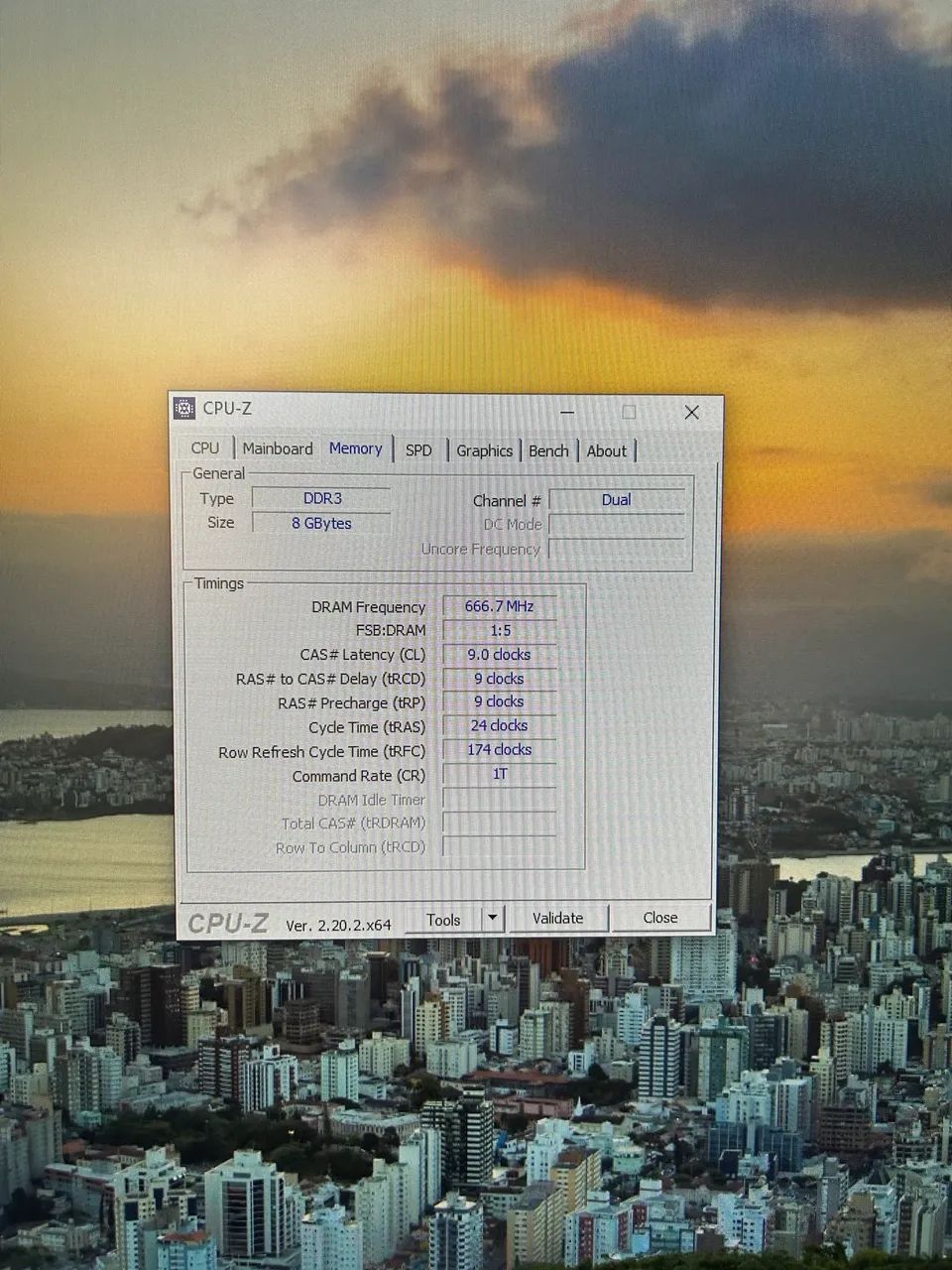Click the CPU-Z app icon in title bar
This screenshot has height=1270, width=952.
tap(184, 408)
